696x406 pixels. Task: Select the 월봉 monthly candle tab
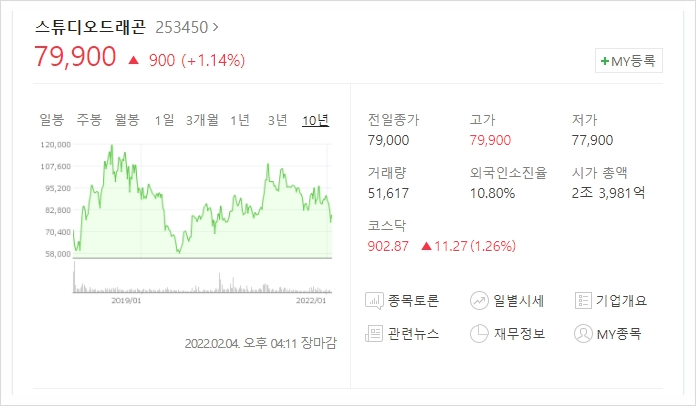pyautogui.click(x=127, y=120)
